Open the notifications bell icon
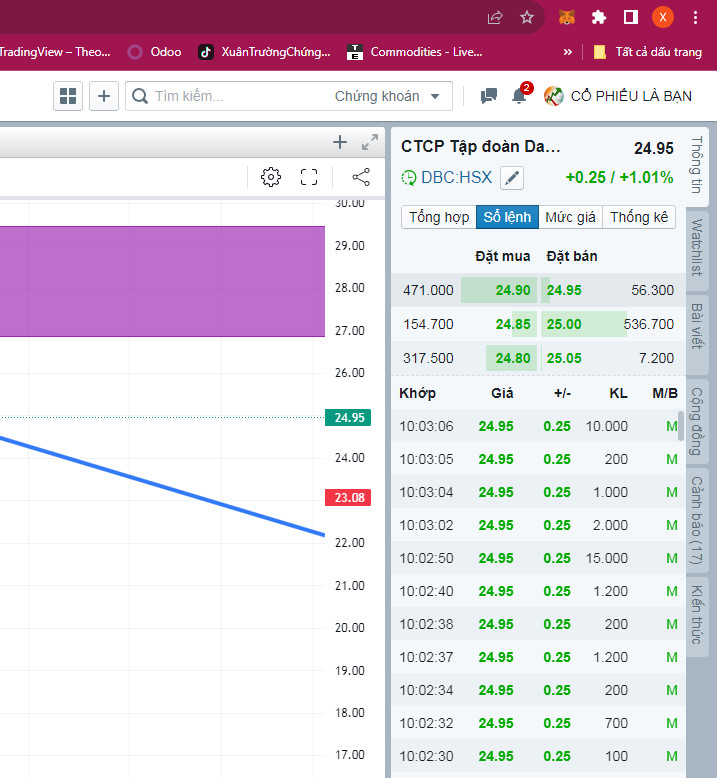This screenshot has height=778, width=717. click(x=519, y=96)
